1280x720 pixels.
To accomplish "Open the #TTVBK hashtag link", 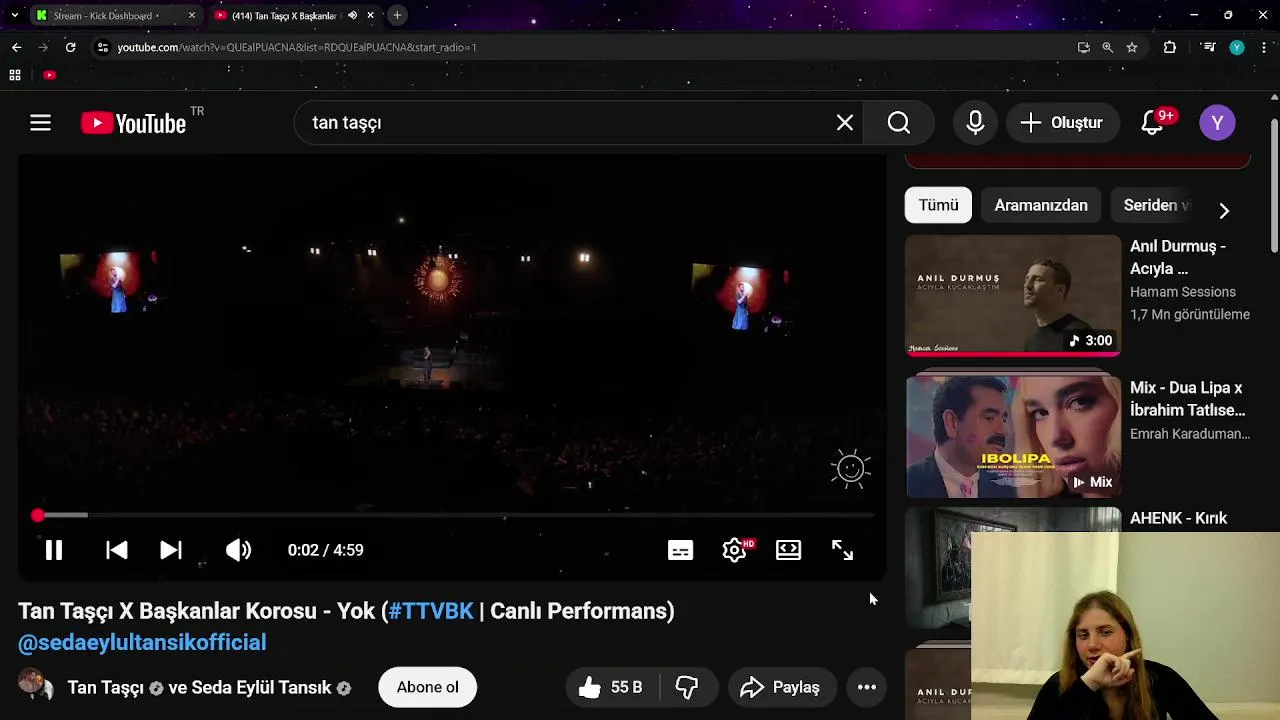I will coord(431,611).
